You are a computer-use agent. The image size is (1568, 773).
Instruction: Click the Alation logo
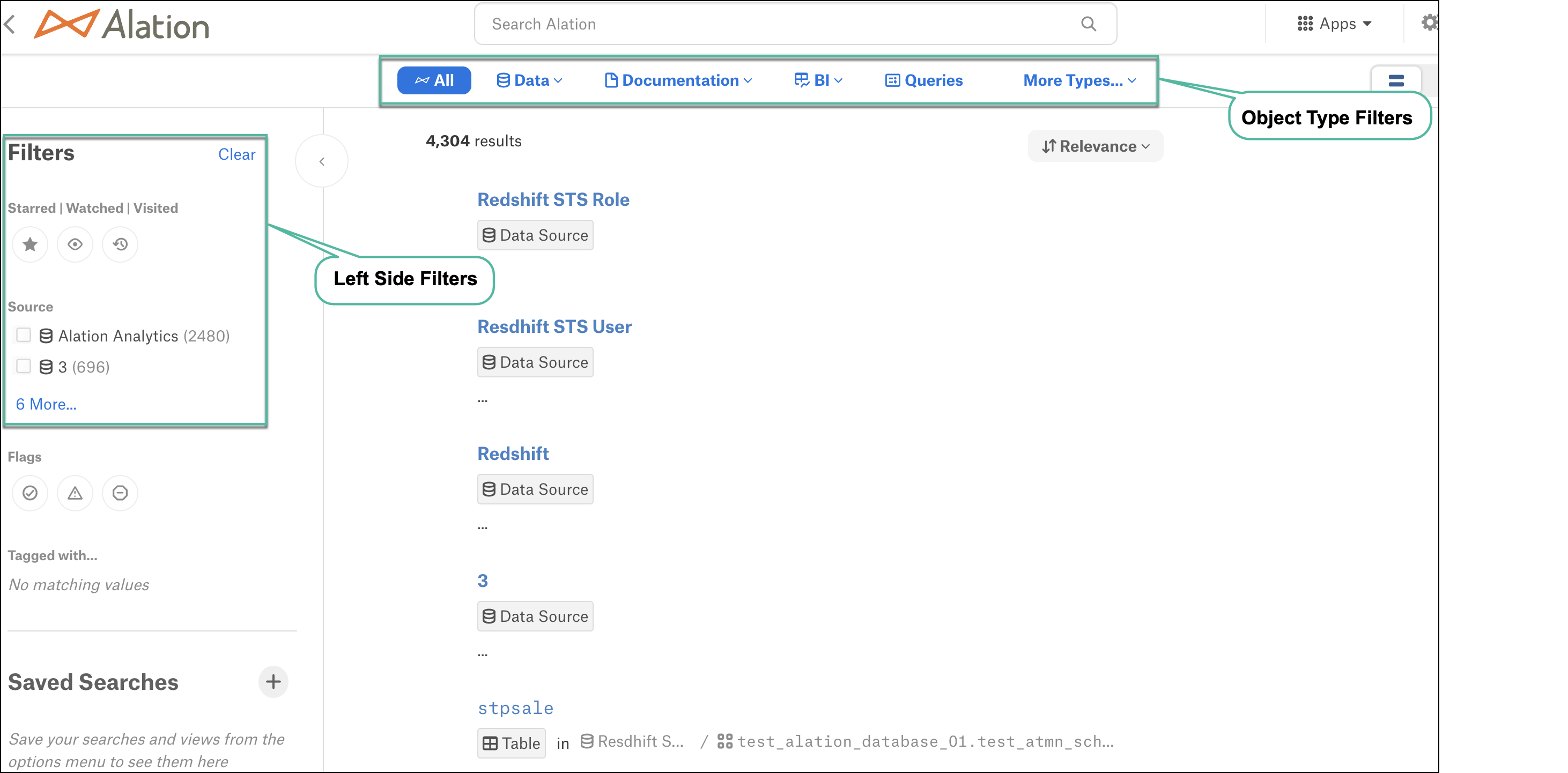coord(122,24)
